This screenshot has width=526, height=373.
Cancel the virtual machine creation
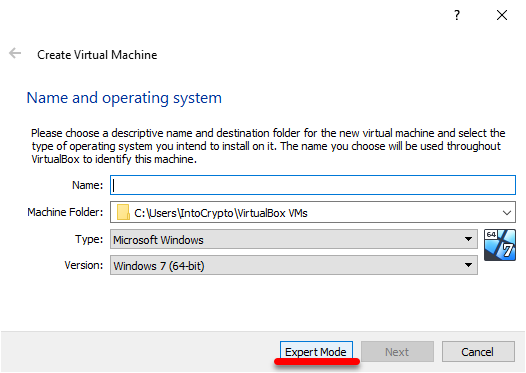tap(478, 352)
